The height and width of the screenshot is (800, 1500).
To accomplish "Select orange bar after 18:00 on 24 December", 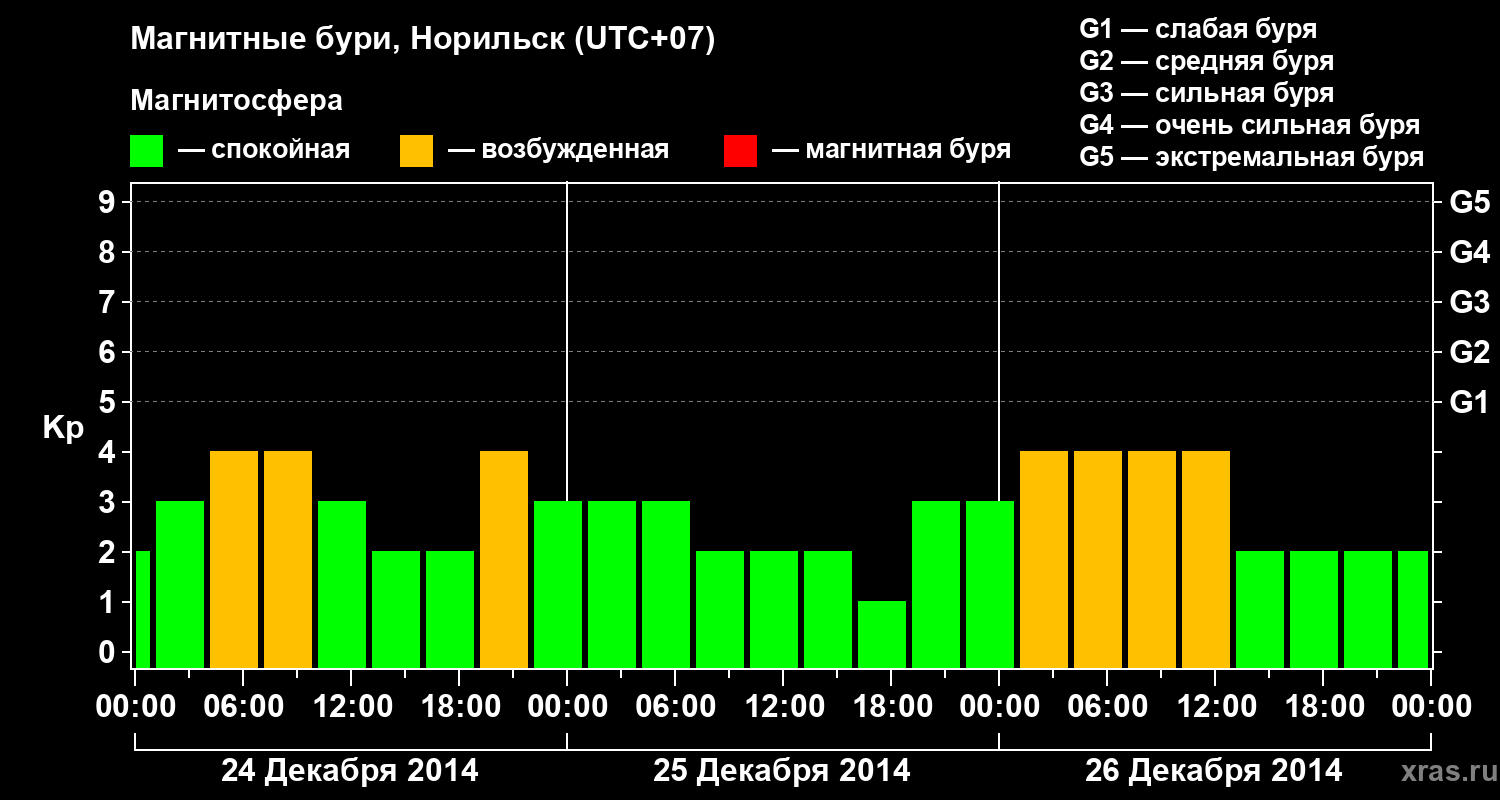I will click(504, 559).
